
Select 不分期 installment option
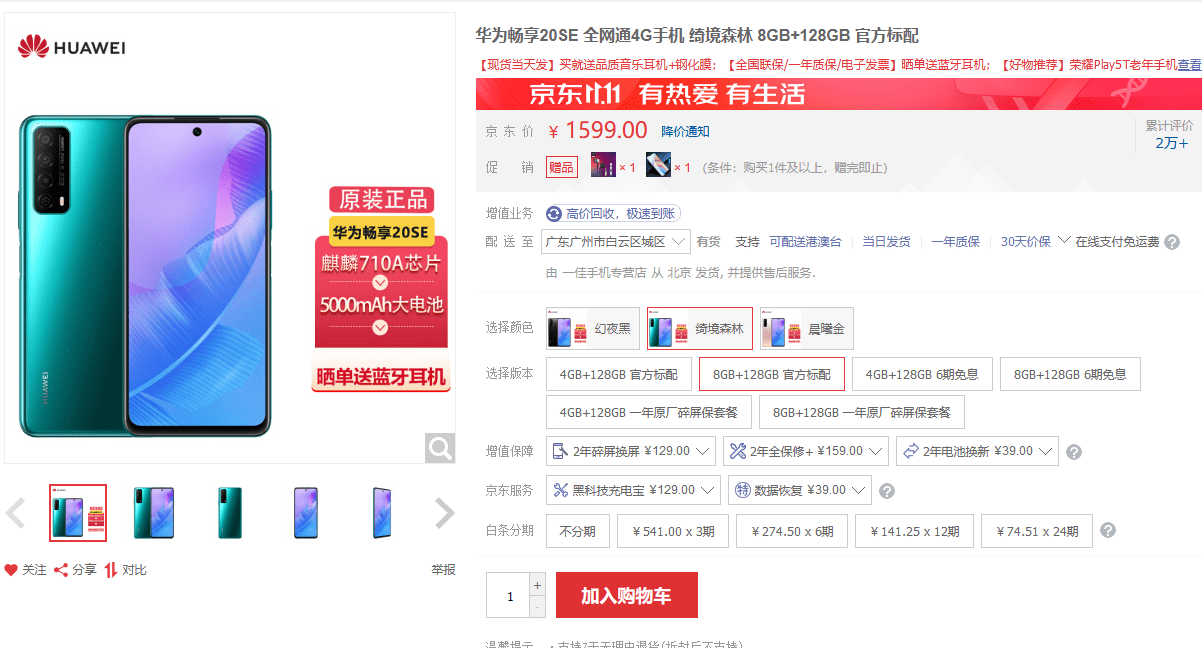(x=578, y=531)
